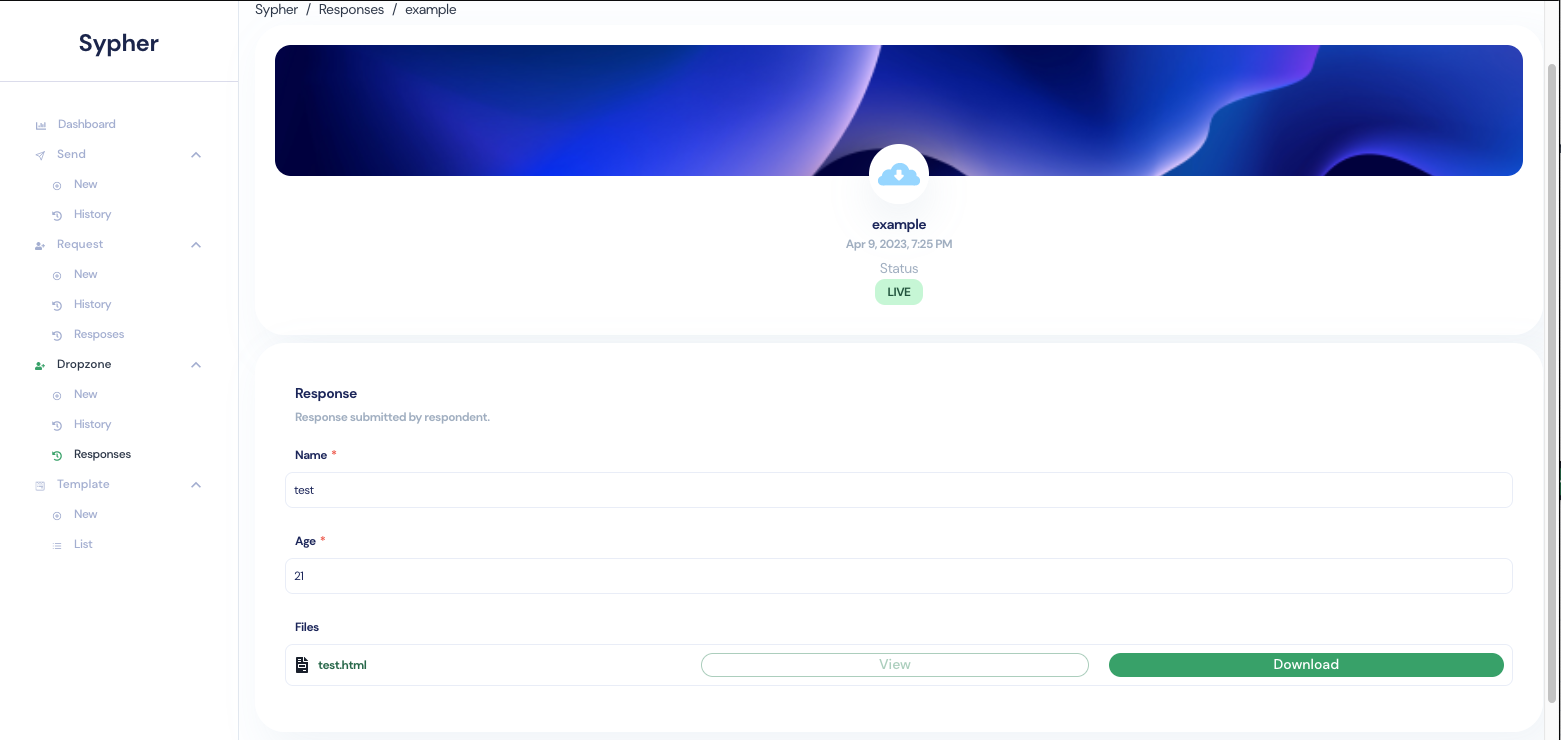
Task: Focus the Name input field
Action: click(x=899, y=490)
